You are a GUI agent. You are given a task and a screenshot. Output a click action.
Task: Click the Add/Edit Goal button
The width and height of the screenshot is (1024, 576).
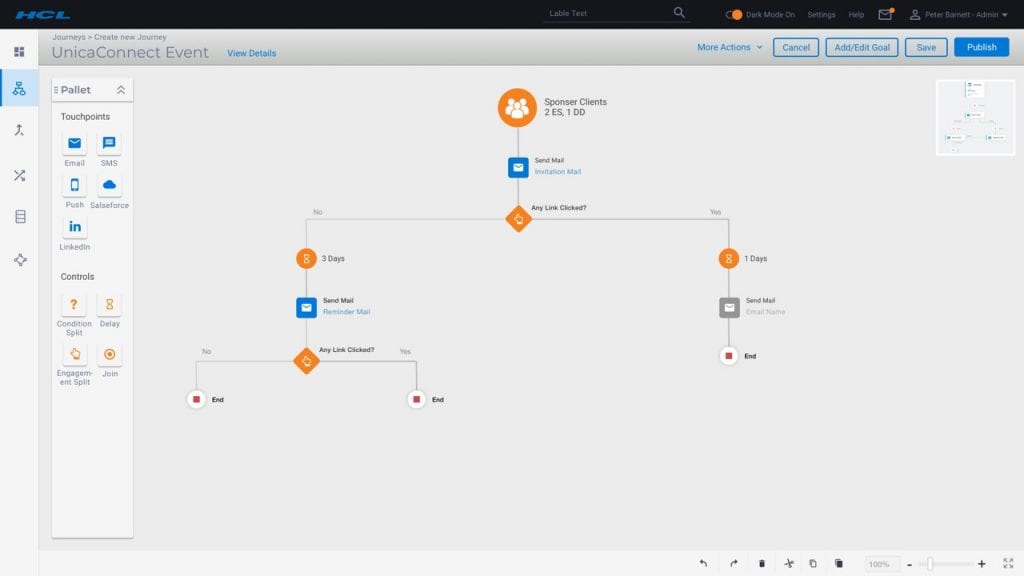pyautogui.click(x=862, y=48)
